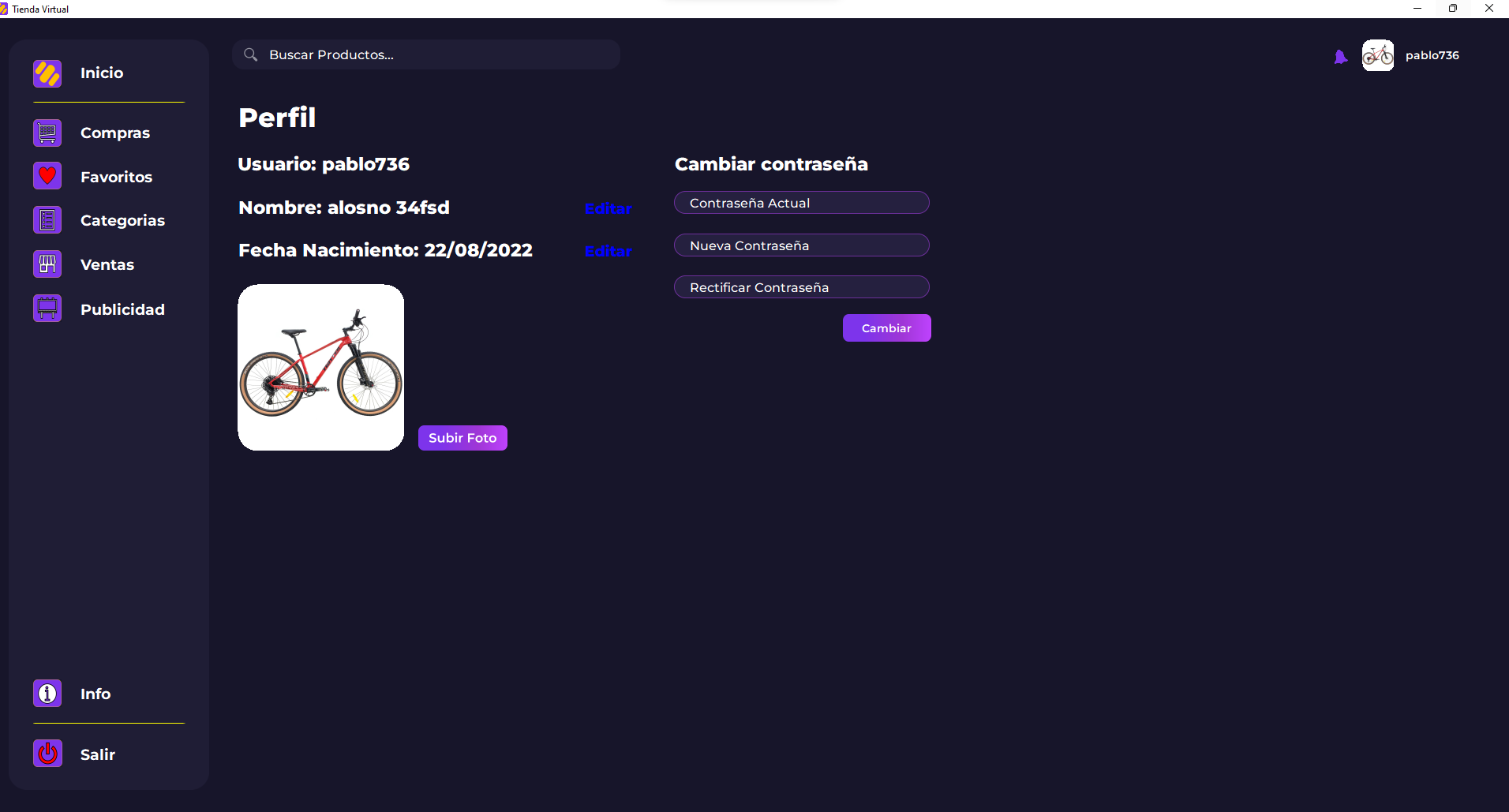The height and width of the screenshot is (812, 1509).
Task: Focus the Contraseña Actual input
Action: pos(801,203)
